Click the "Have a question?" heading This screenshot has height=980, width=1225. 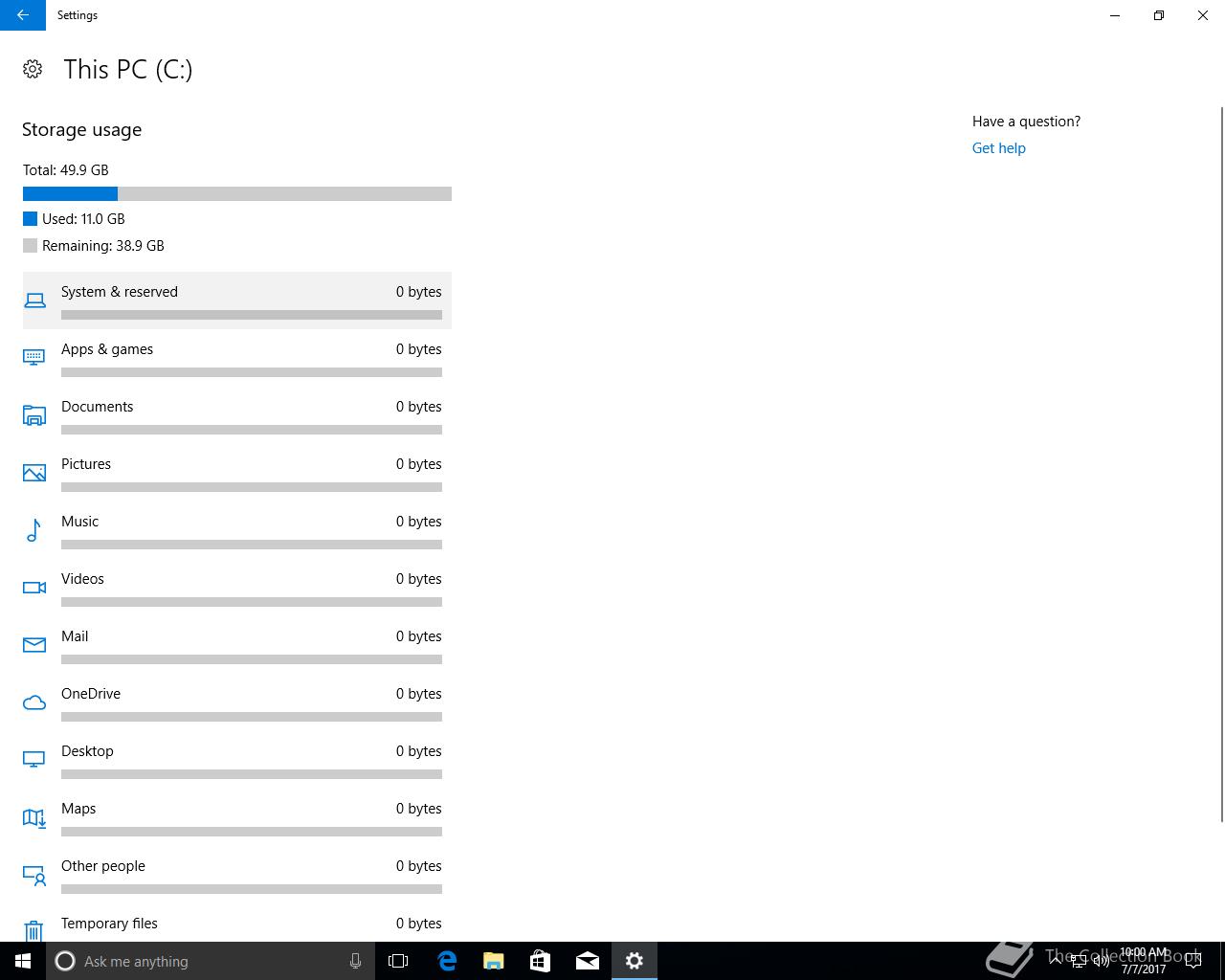click(x=1026, y=122)
